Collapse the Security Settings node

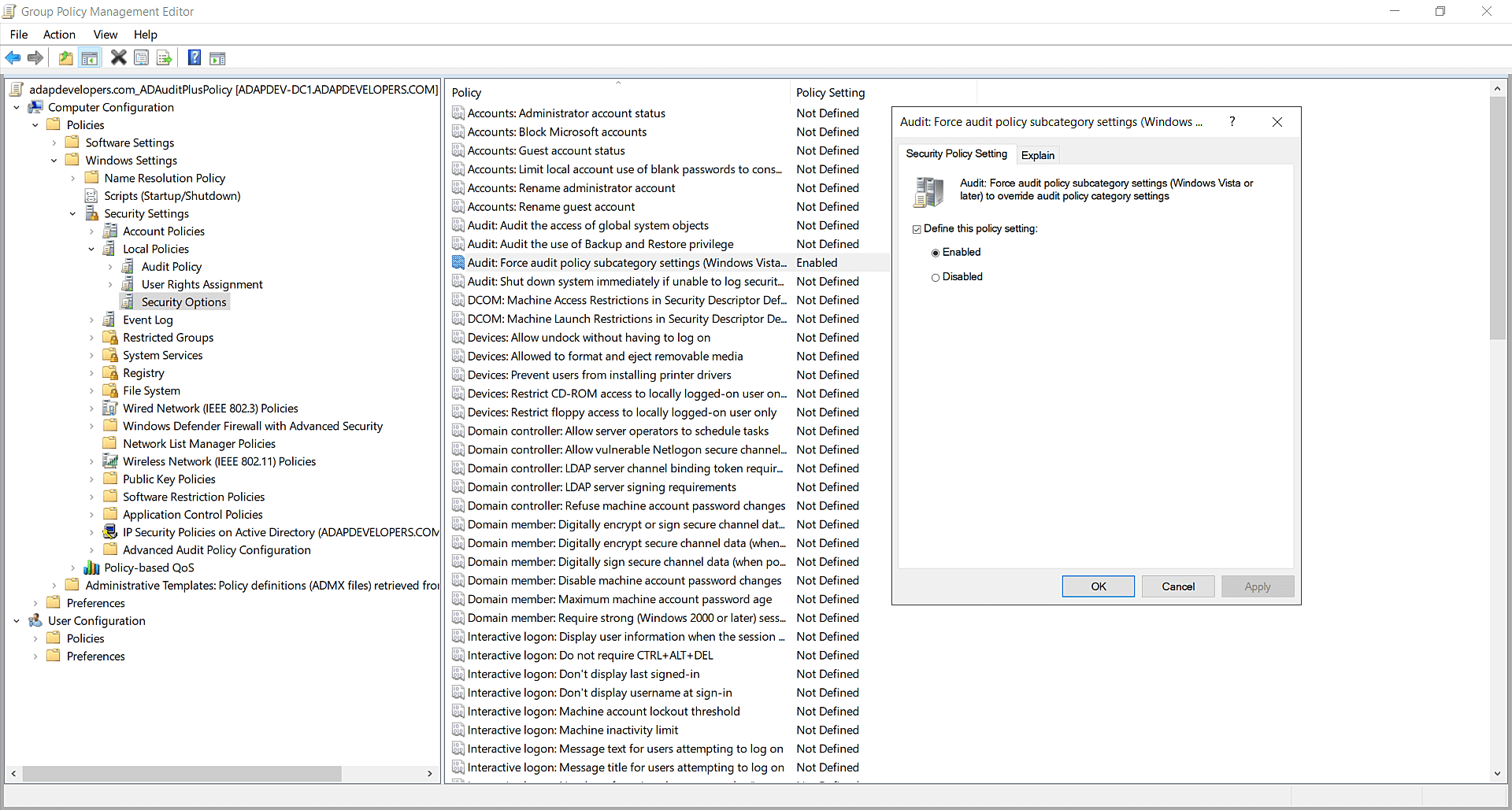coord(72,213)
